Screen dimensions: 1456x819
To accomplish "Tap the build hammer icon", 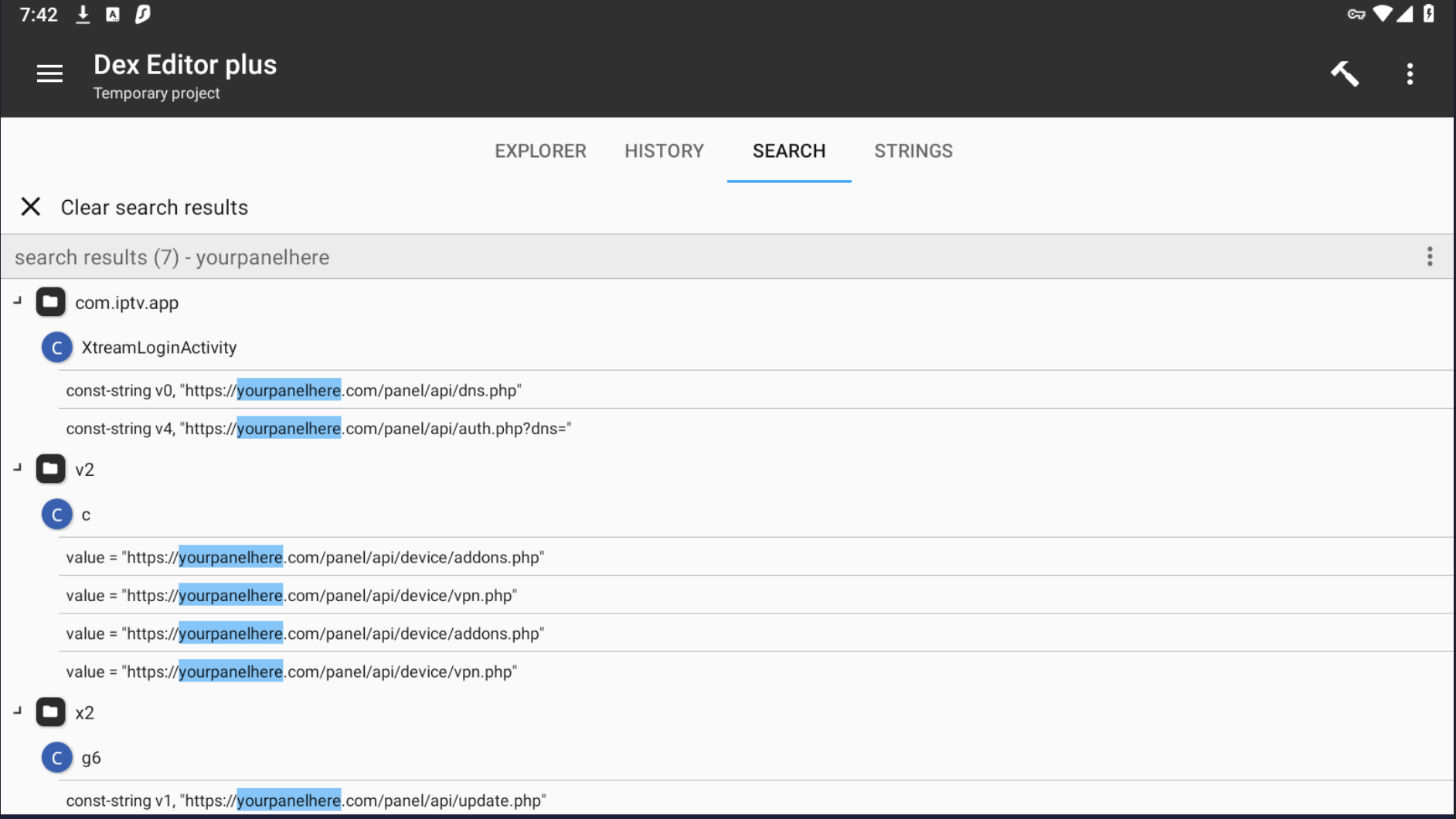I will (1345, 73).
